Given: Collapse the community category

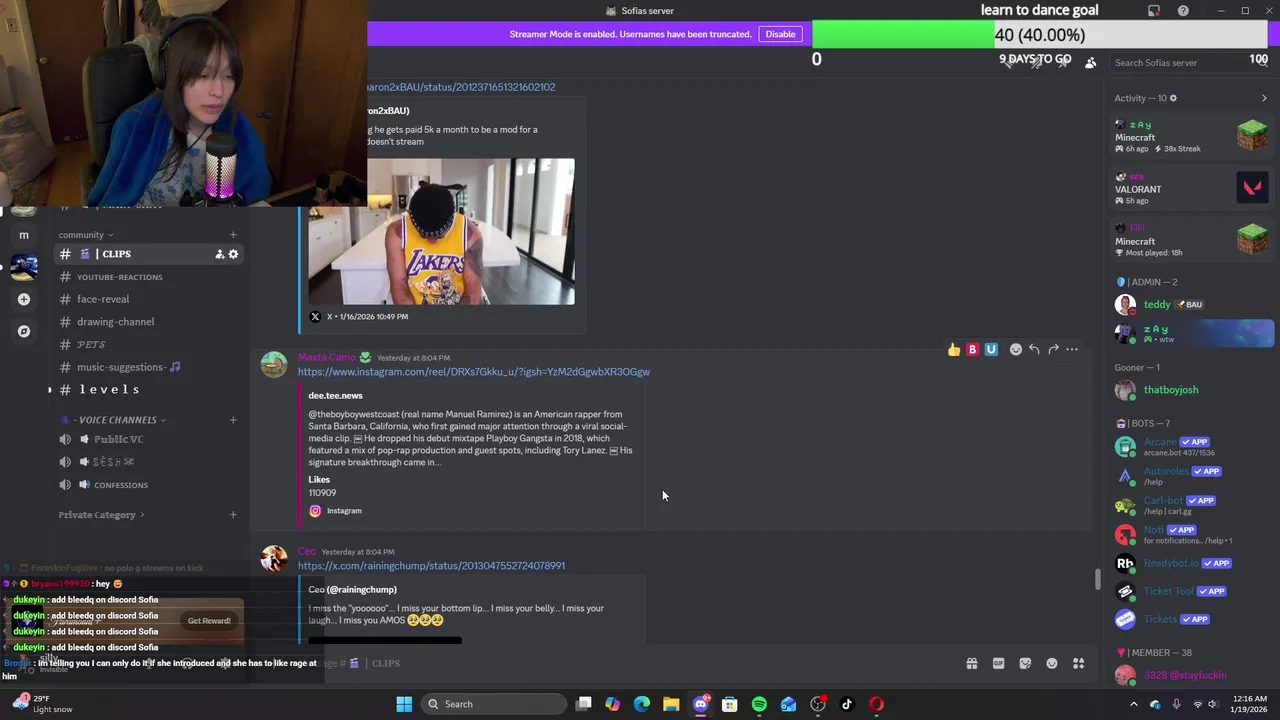Looking at the screenshot, I should (x=86, y=235).
